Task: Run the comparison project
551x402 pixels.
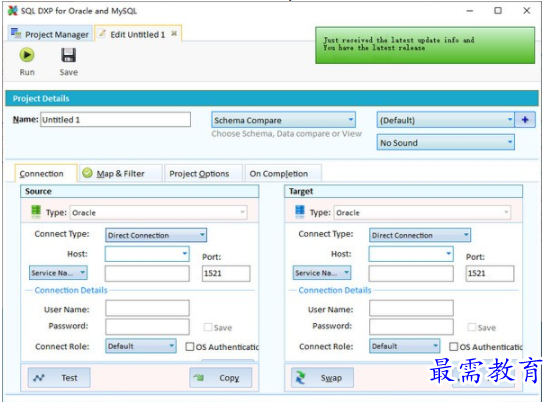Action: coord(27,61)
